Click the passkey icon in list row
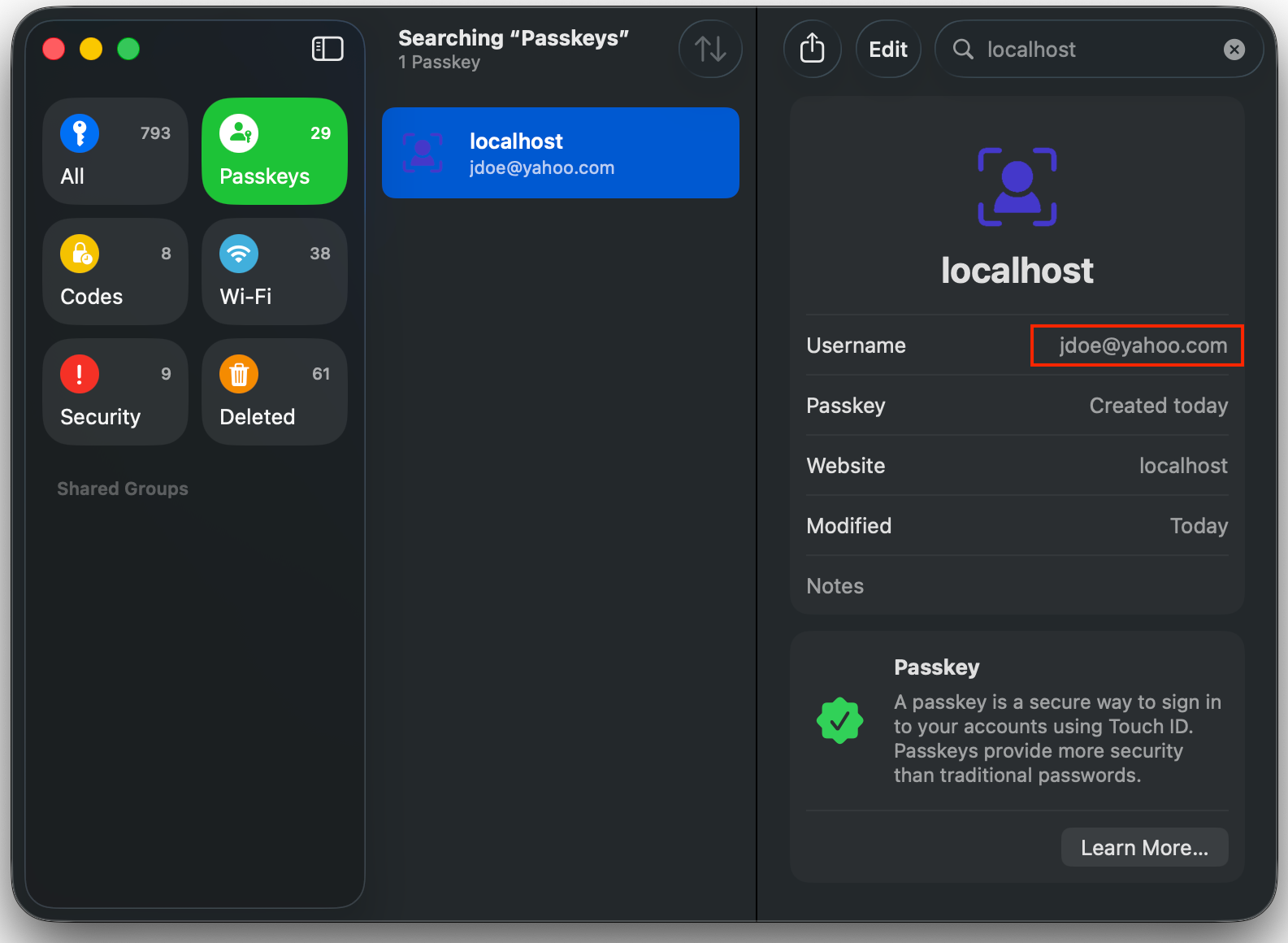 [x=423, y=153]
